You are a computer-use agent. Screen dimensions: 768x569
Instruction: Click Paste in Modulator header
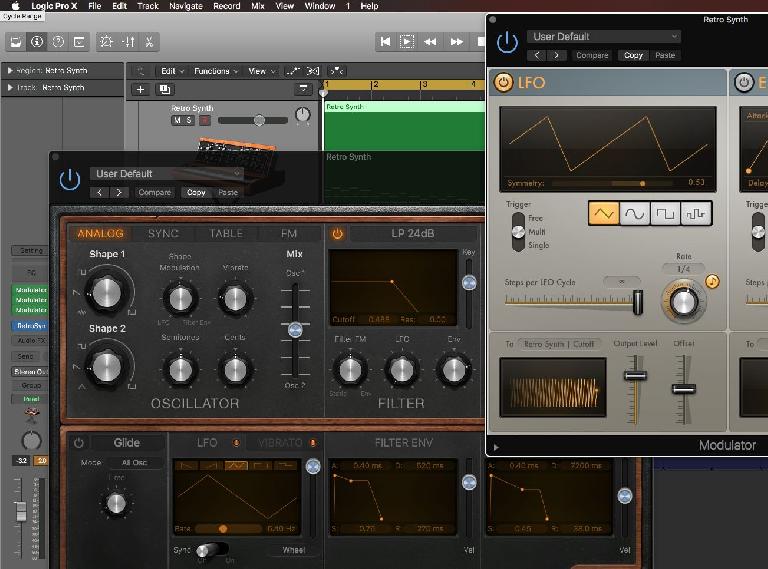(x=665, y=55)
